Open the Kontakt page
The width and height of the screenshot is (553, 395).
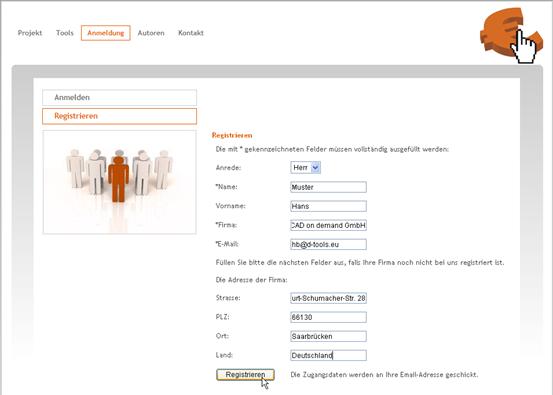click(191, 33)
